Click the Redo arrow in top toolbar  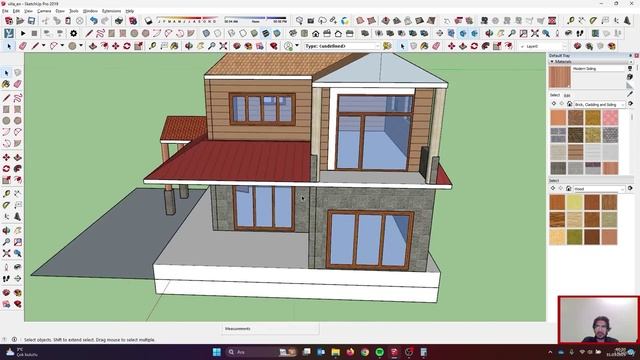pos(105,20)
